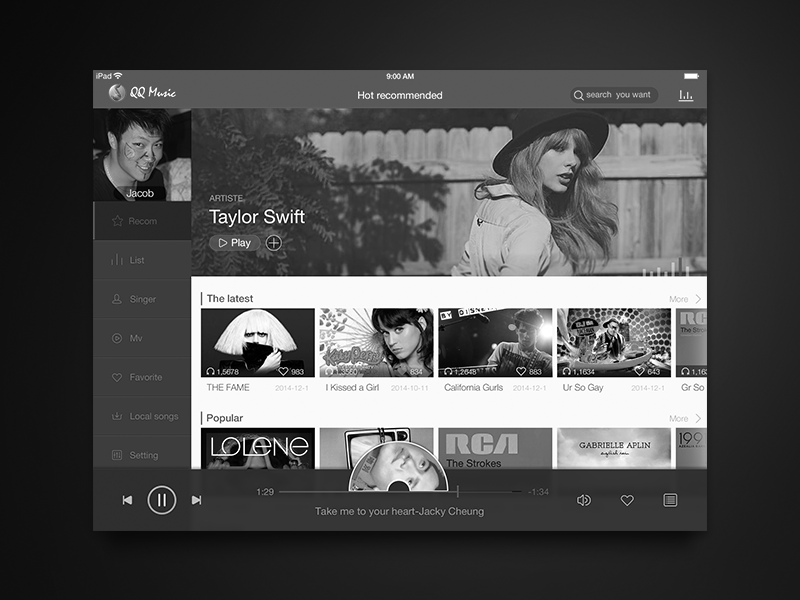Click the volume speaker icon

coord(584,501)
